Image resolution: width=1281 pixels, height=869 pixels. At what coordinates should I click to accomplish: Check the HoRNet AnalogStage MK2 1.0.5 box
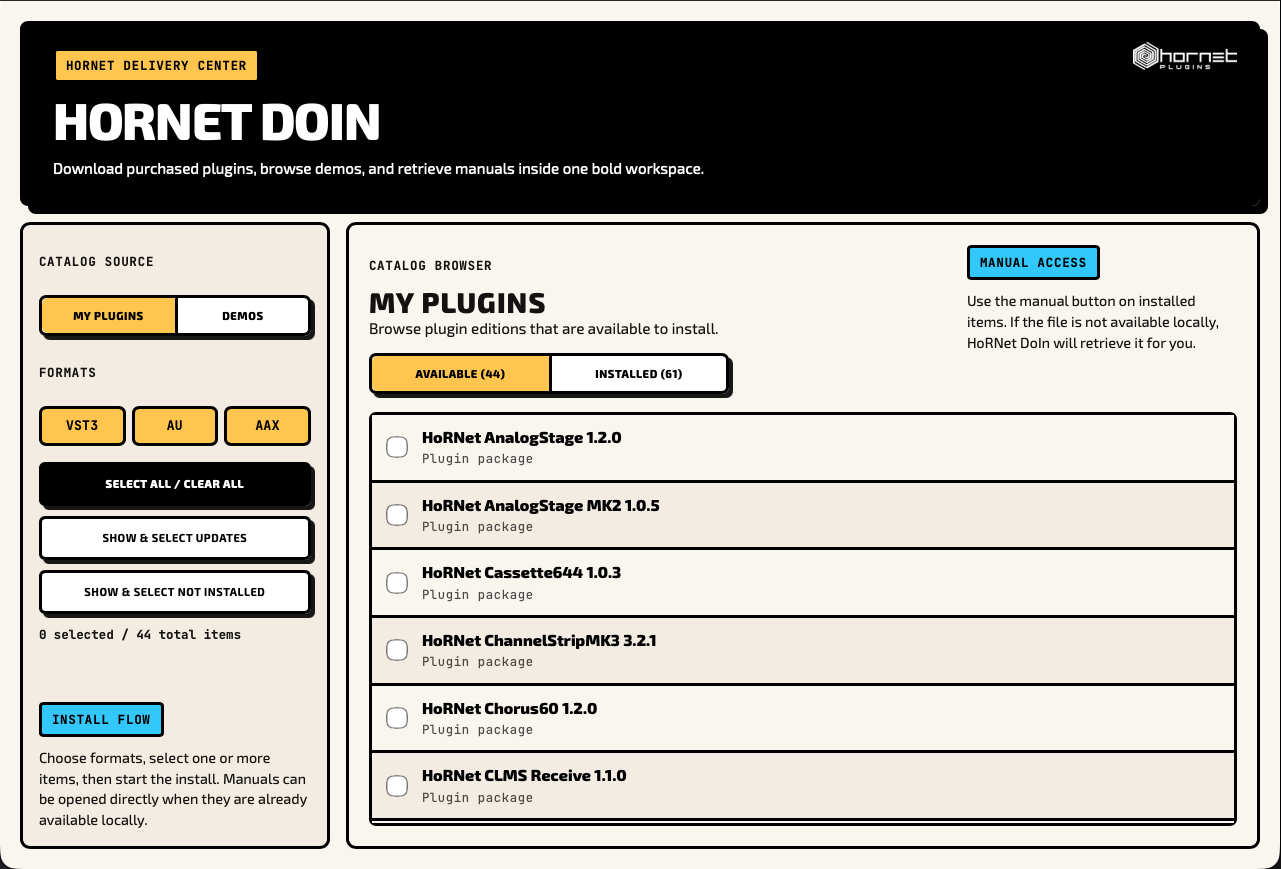pyautogui.click(x=397, y=515)
